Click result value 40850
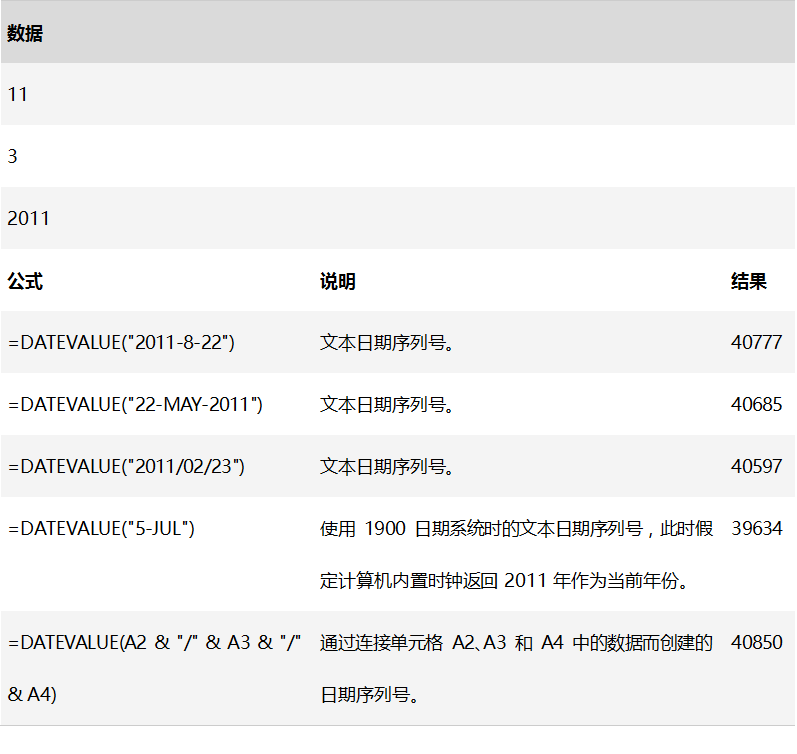 coord(756,643)
